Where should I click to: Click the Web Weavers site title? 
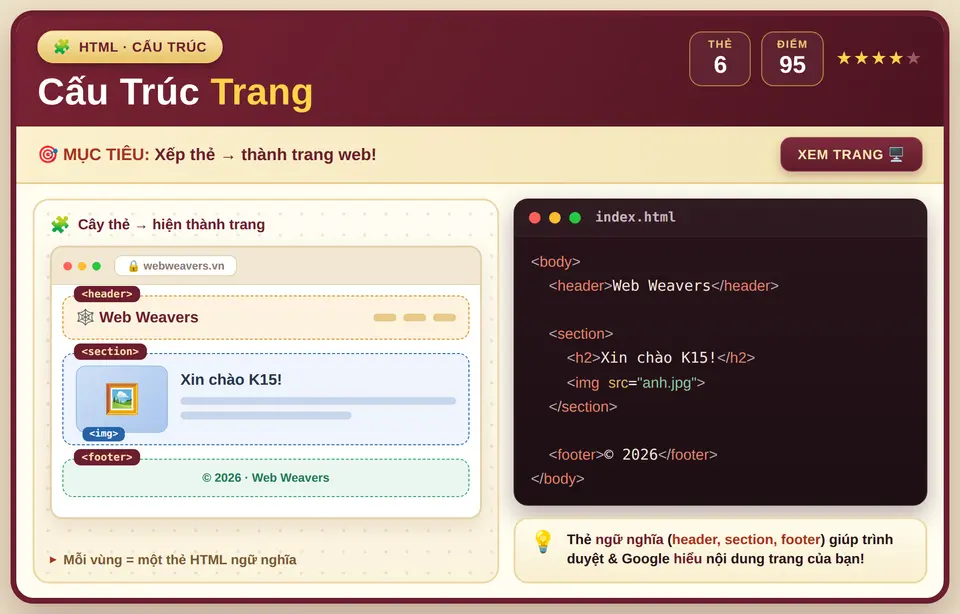pos(149,317)
